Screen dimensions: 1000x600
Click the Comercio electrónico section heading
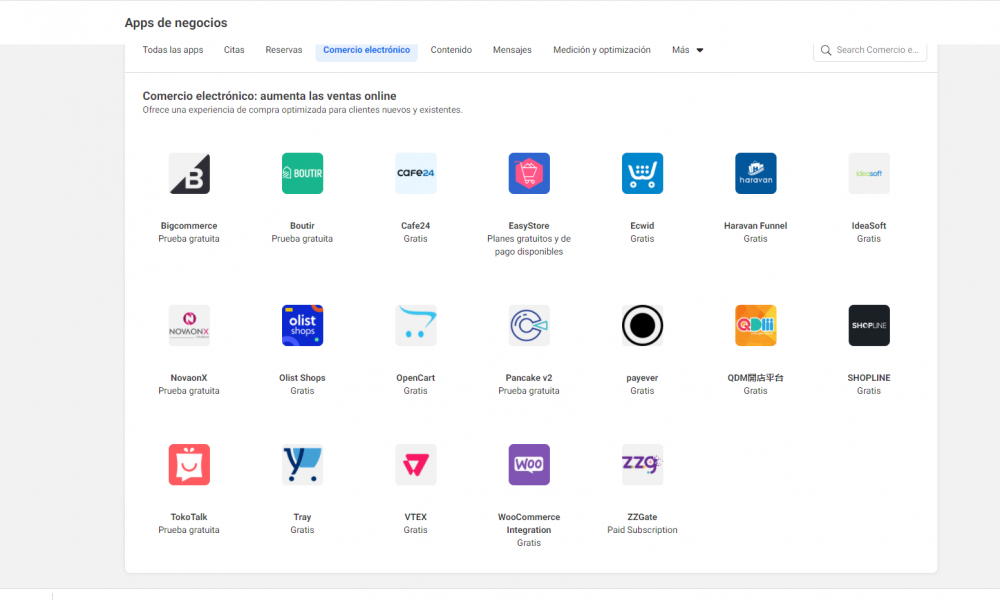click(x=269, y=96)
